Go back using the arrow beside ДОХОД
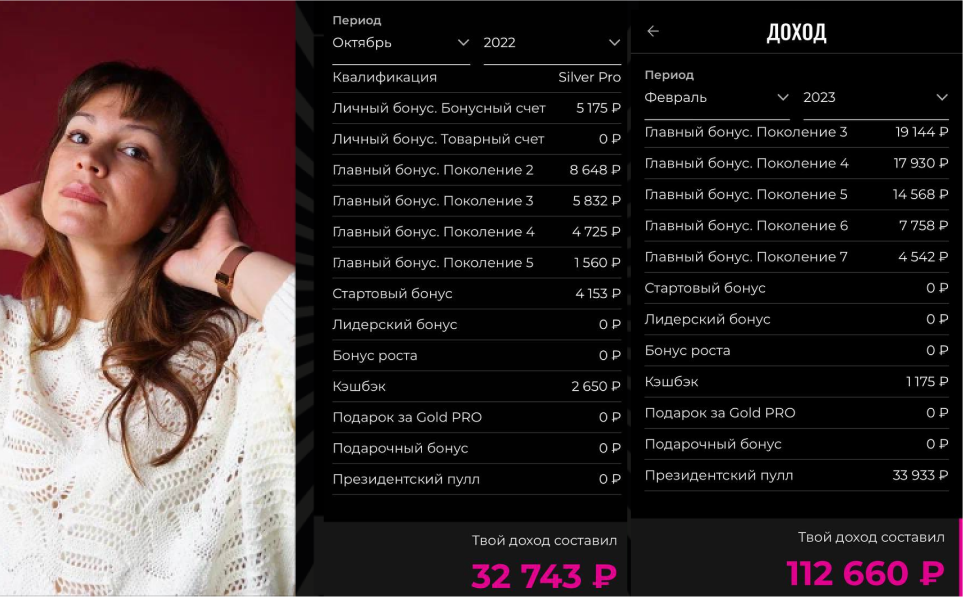Image resolution: width=963 pixels, height=597 pixels. click(653, 31)
